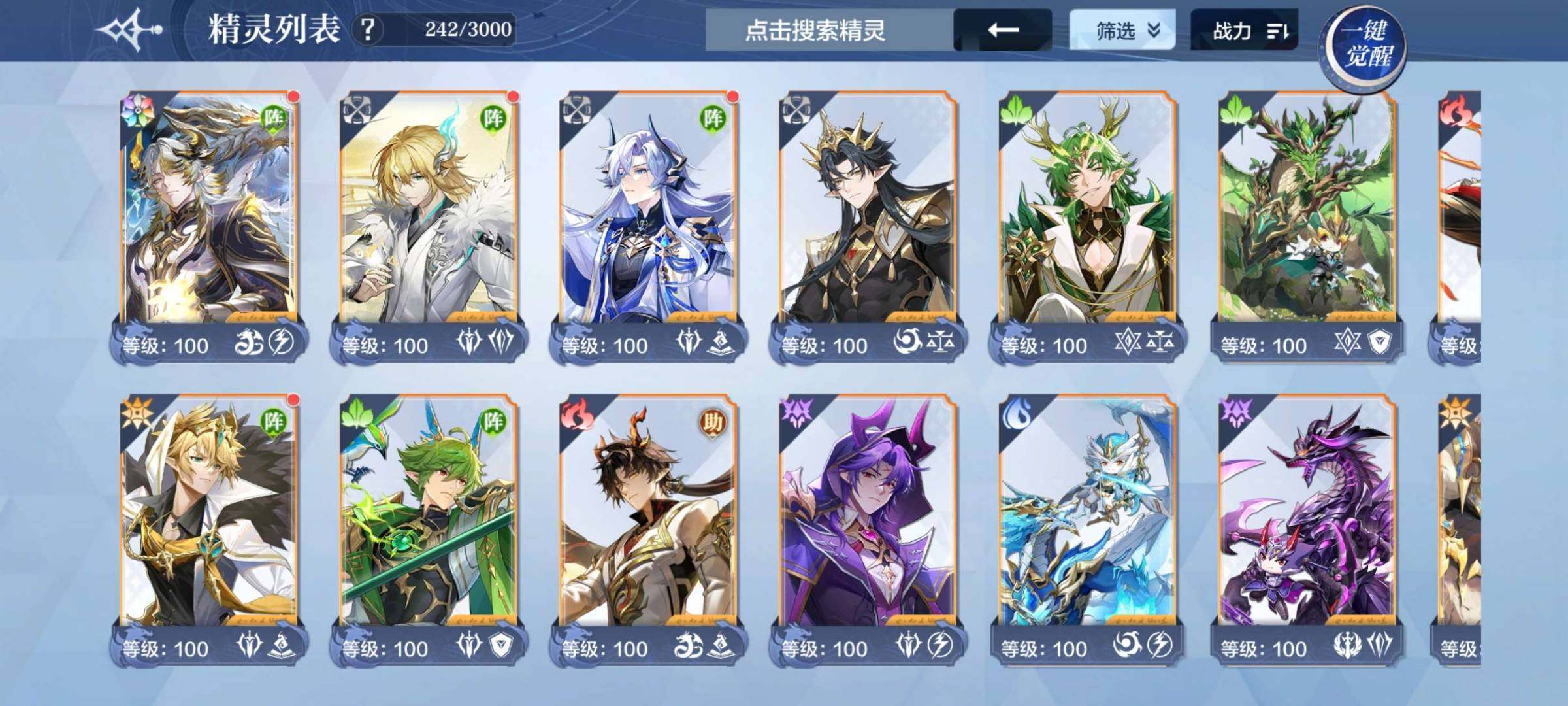The height and width of the screenshot is (706, 1568).
Task: Select the purple dragon spirit card
Action: click(x=1306, y=529)
